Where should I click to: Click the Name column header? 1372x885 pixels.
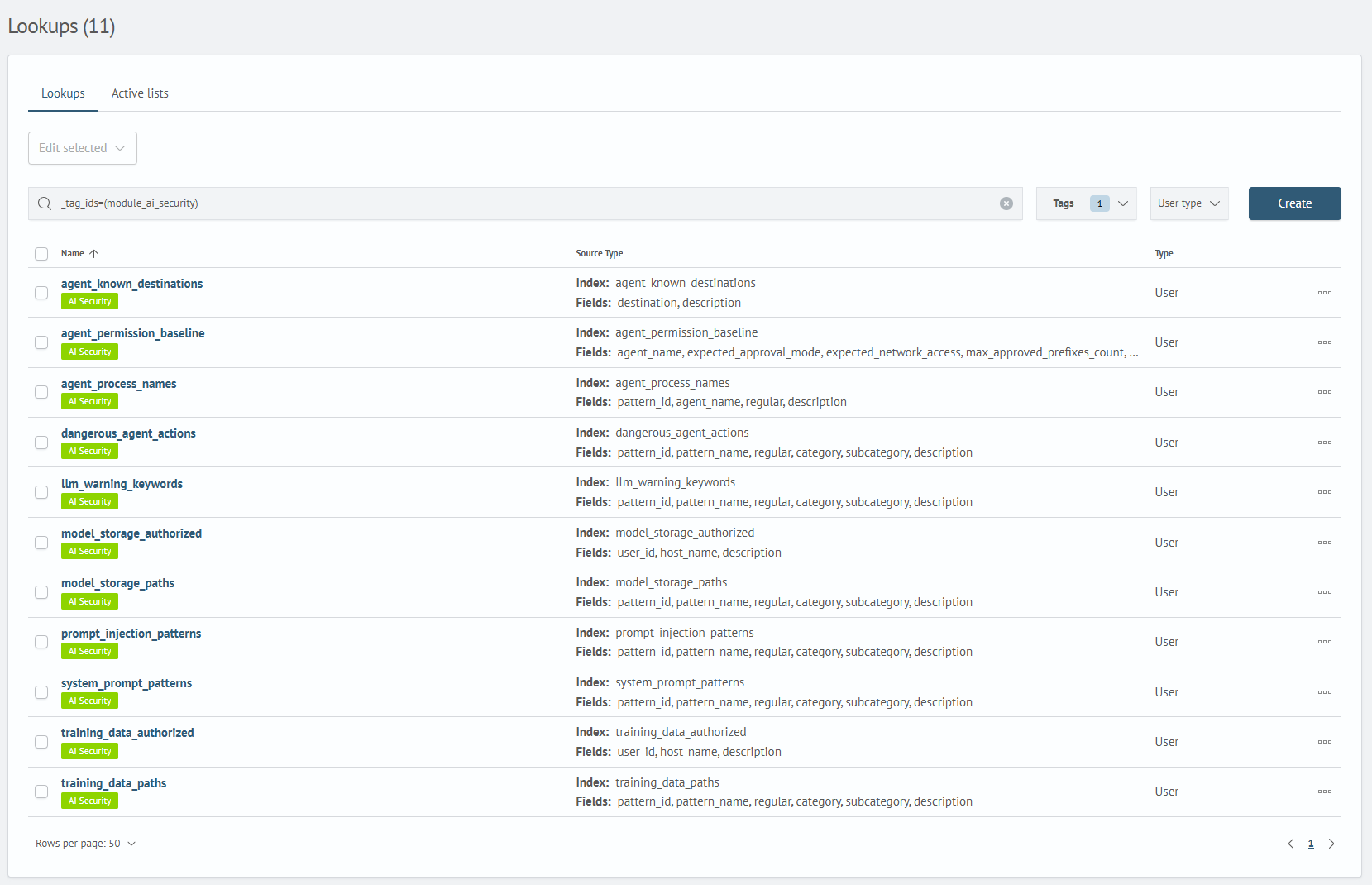pyautogui.click(x=73, y=254)
